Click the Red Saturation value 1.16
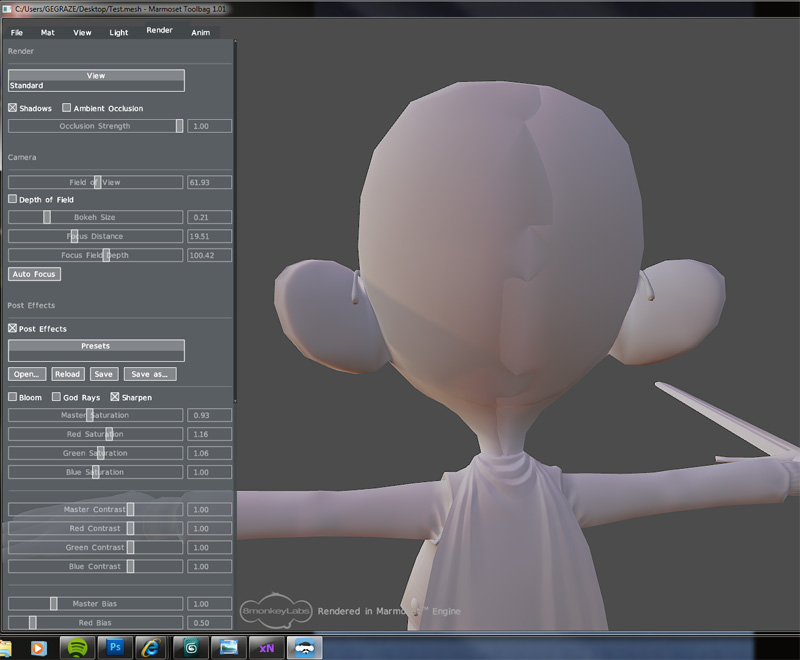 click(209, 434)
